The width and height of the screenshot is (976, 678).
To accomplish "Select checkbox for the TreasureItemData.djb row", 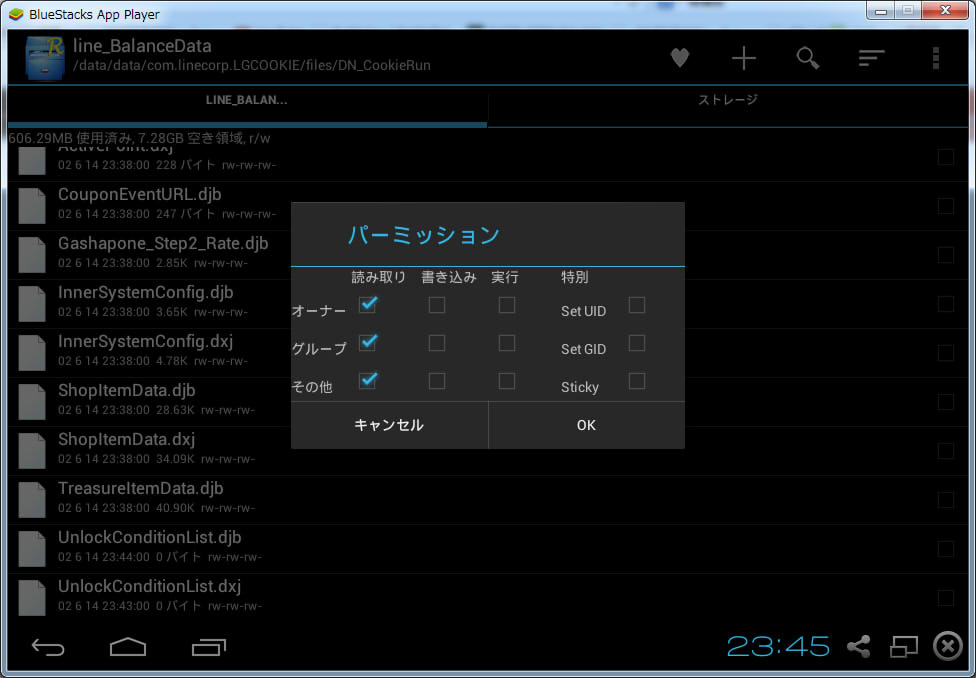I will (946, 500).
